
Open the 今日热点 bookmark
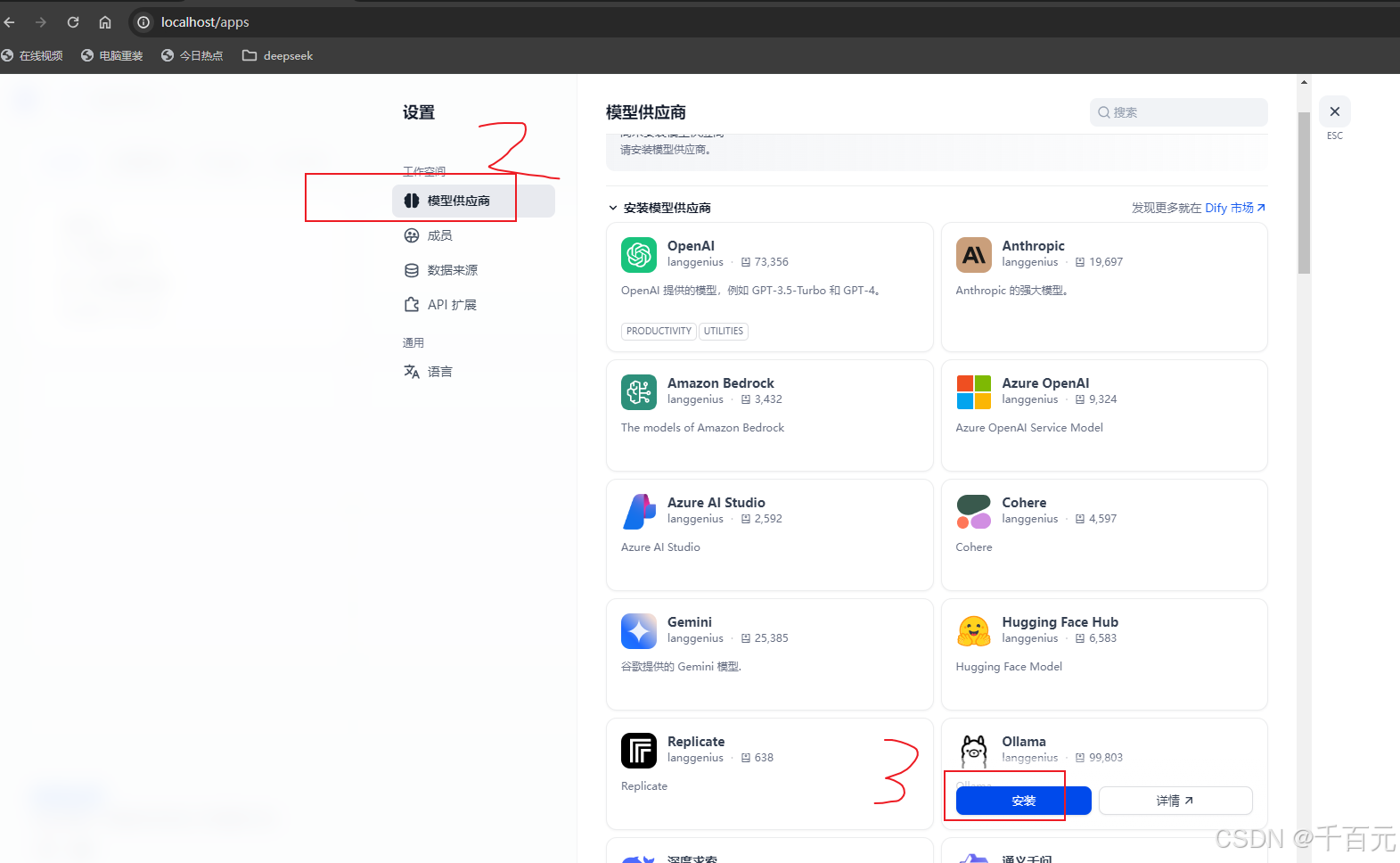(x=192, y=55)
